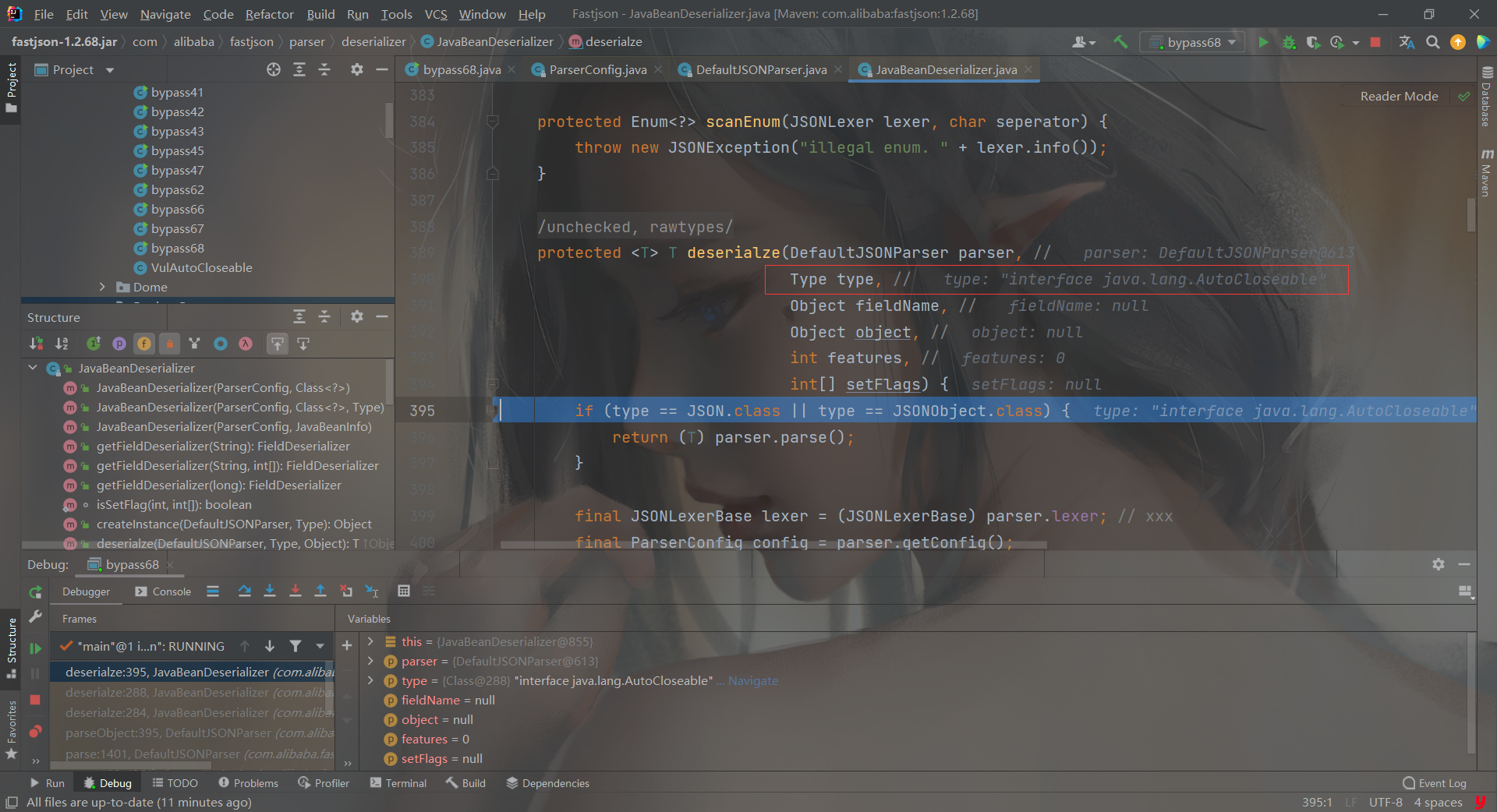Viewport: 1497px width, 812px height.
Task: Open the Refactor menu
Action: coord(269,14)
